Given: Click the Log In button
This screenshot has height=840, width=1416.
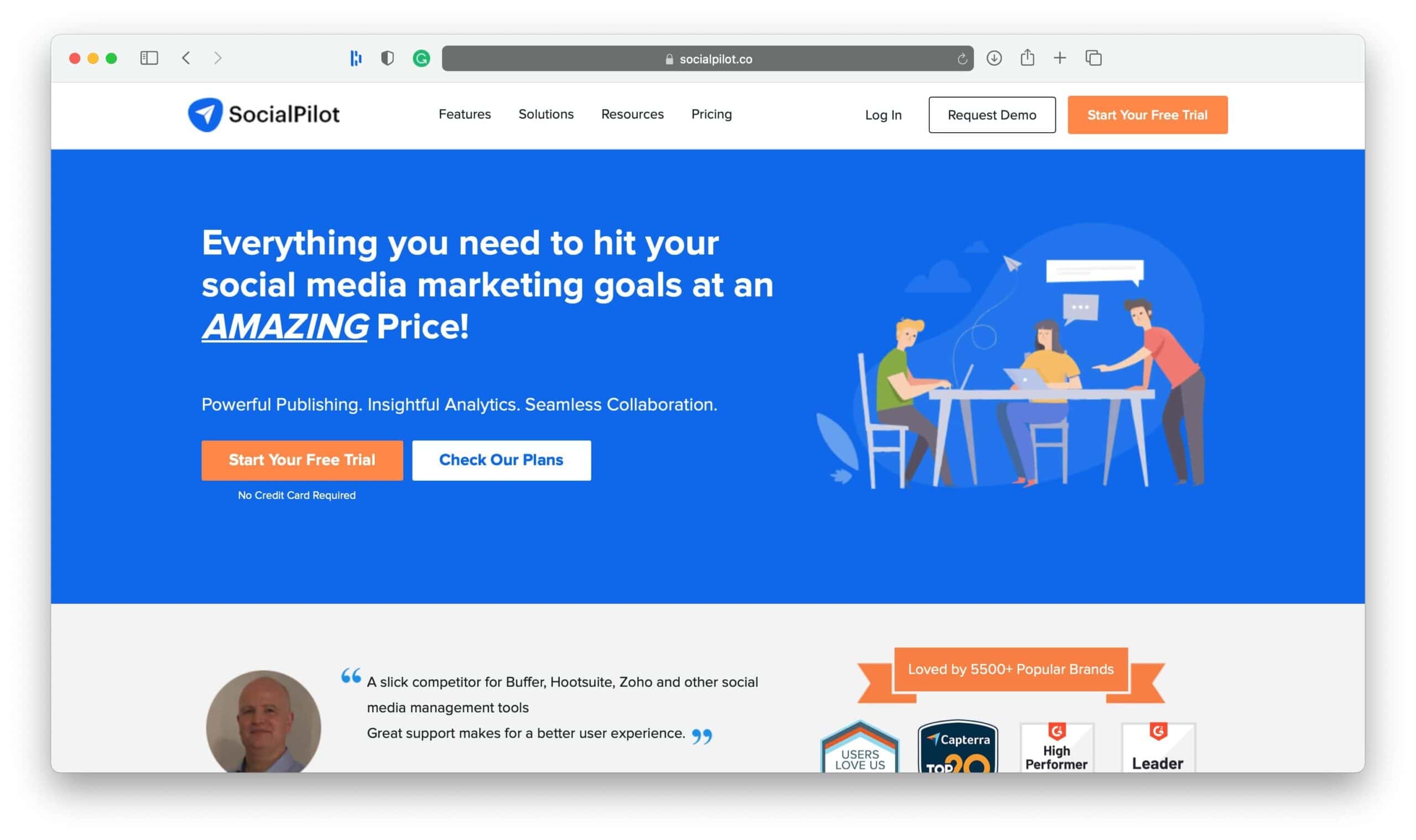Looking at the screenshot, I should pyautogui.click(x=884, y=114).
